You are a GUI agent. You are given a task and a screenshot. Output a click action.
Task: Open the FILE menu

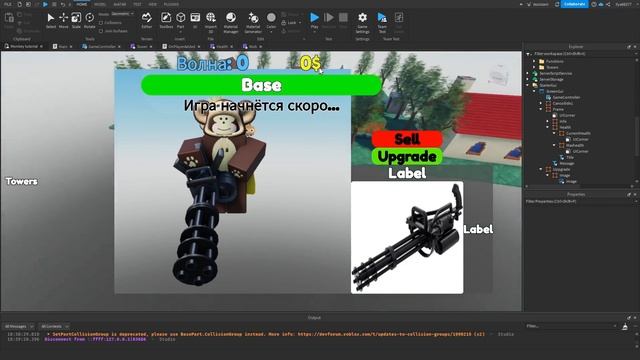click(8, 4)
